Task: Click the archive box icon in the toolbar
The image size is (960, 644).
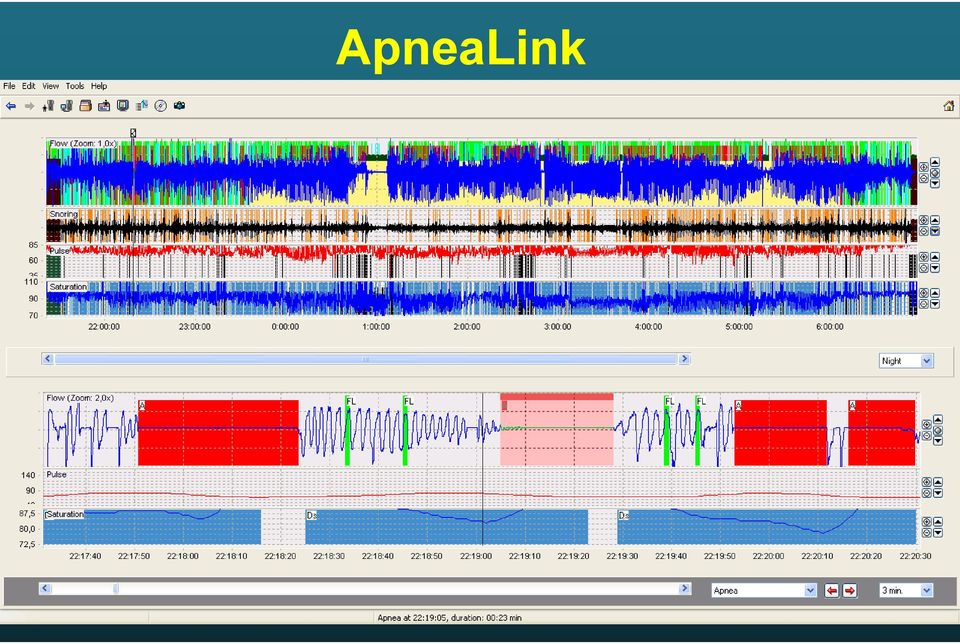Action: 86,106
